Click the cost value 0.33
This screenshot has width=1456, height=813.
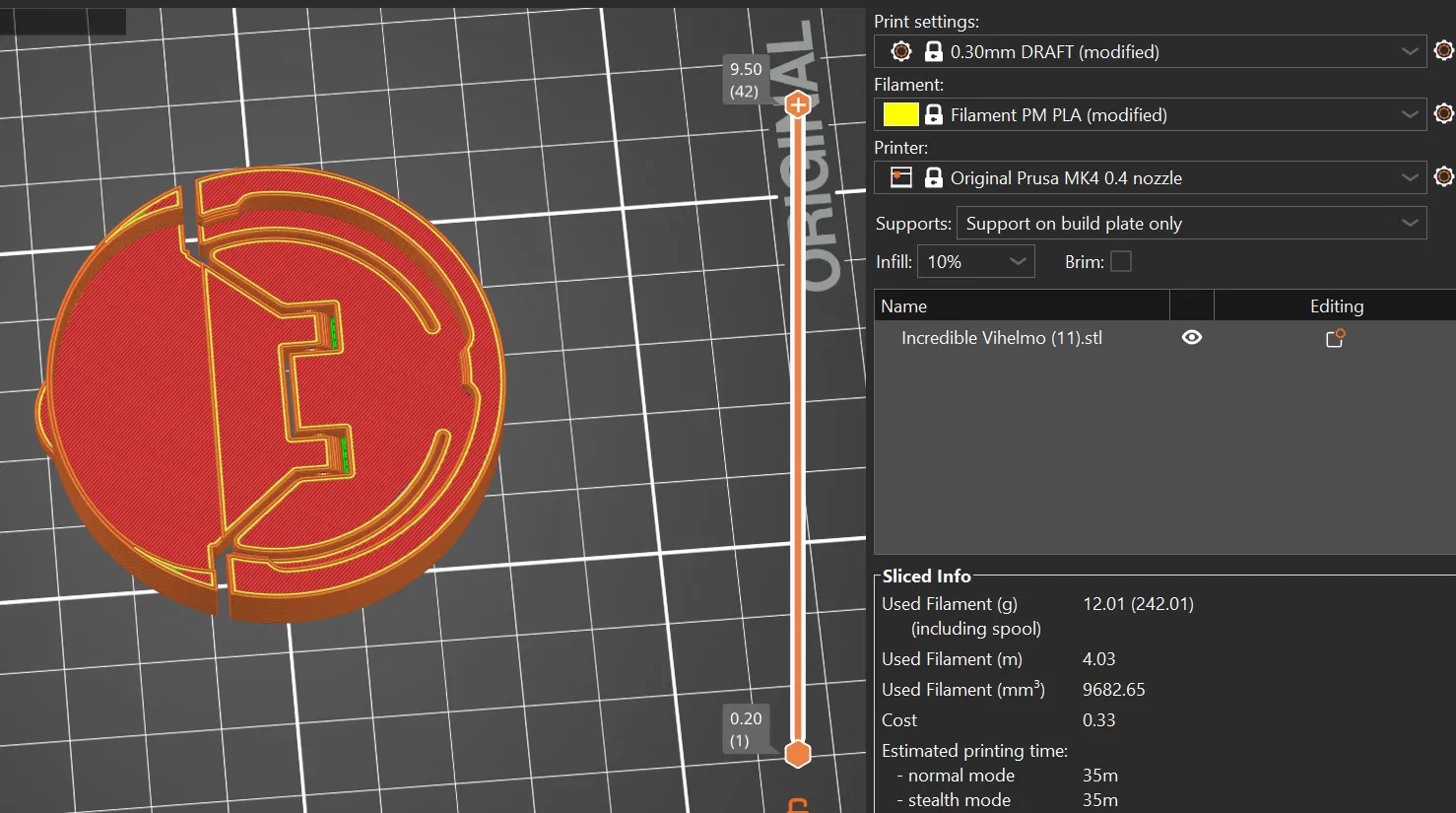[1099, 720]
